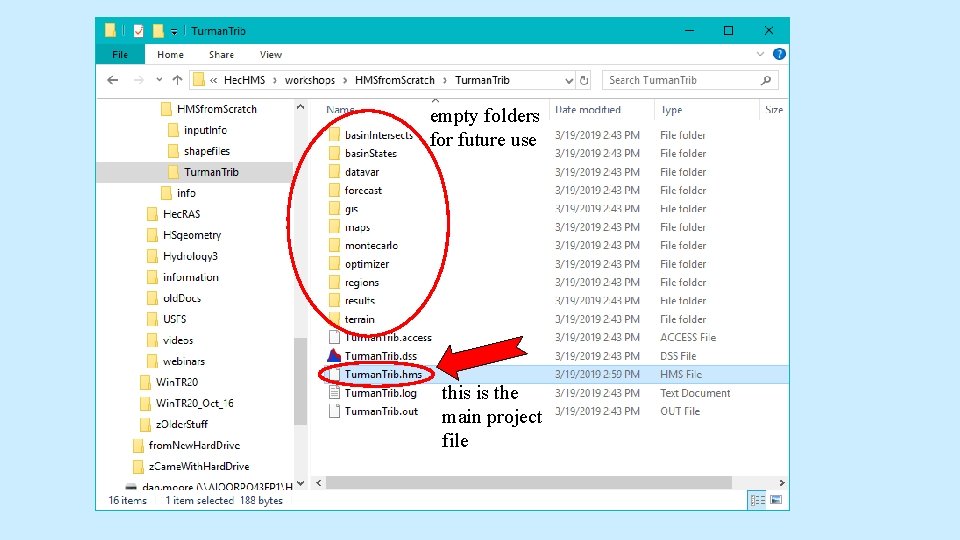The image size is (960, 540).
Task: Select WinTR20 folder in navigation tree
Action: 176,382
